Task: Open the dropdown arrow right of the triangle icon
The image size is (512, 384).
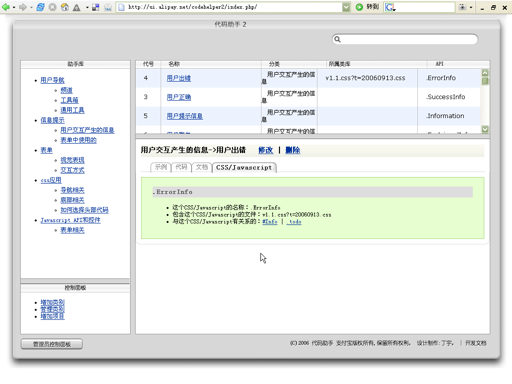Action: tap(87, 7)
